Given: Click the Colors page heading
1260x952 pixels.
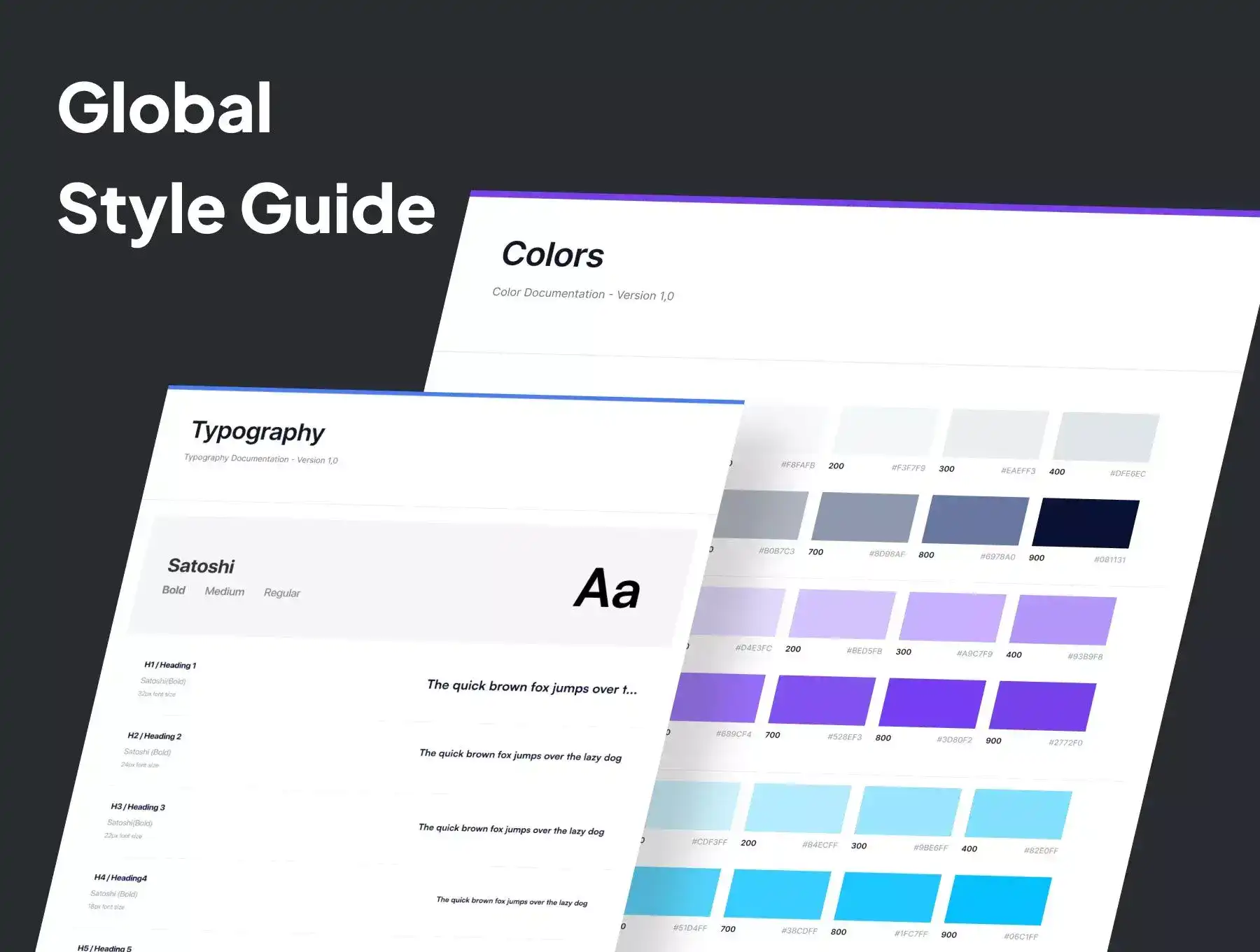Looking at the screenshot, I should click(x=553, y=254).
